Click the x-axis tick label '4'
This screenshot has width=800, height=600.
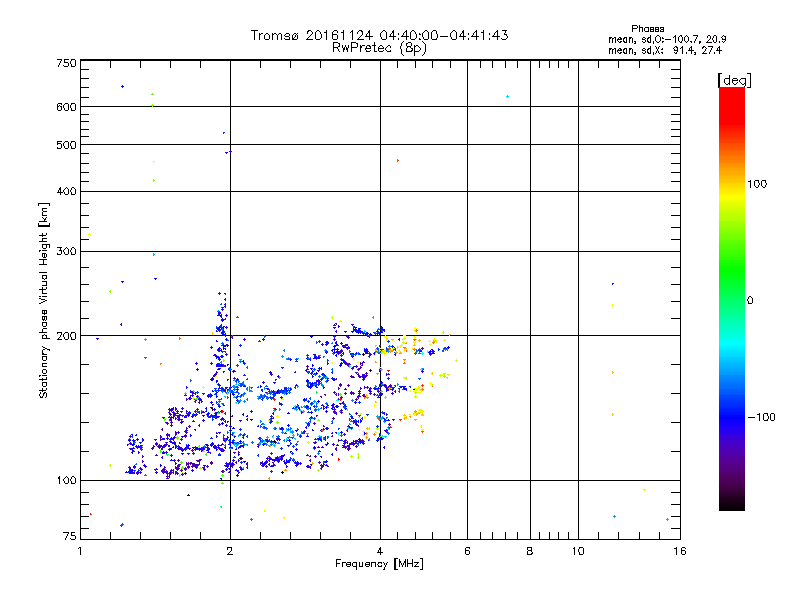click(x=380, y=551)
